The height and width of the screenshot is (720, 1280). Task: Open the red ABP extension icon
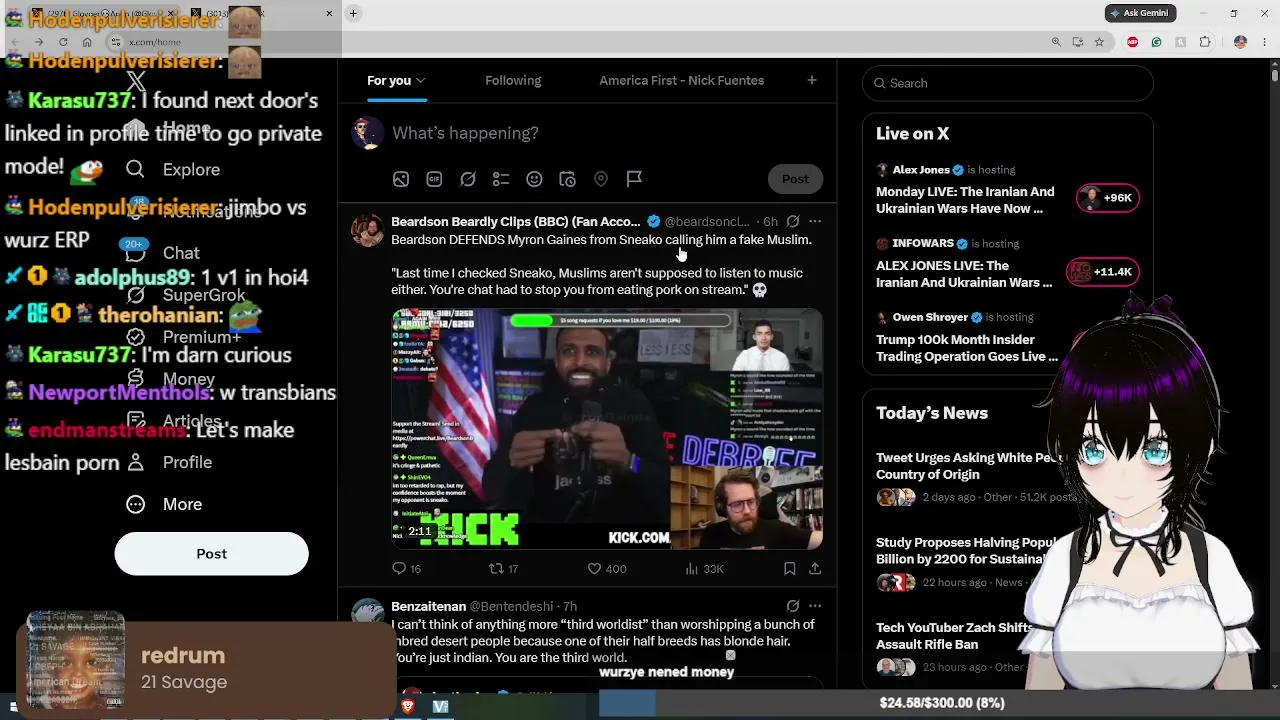tap(1132, 42)
